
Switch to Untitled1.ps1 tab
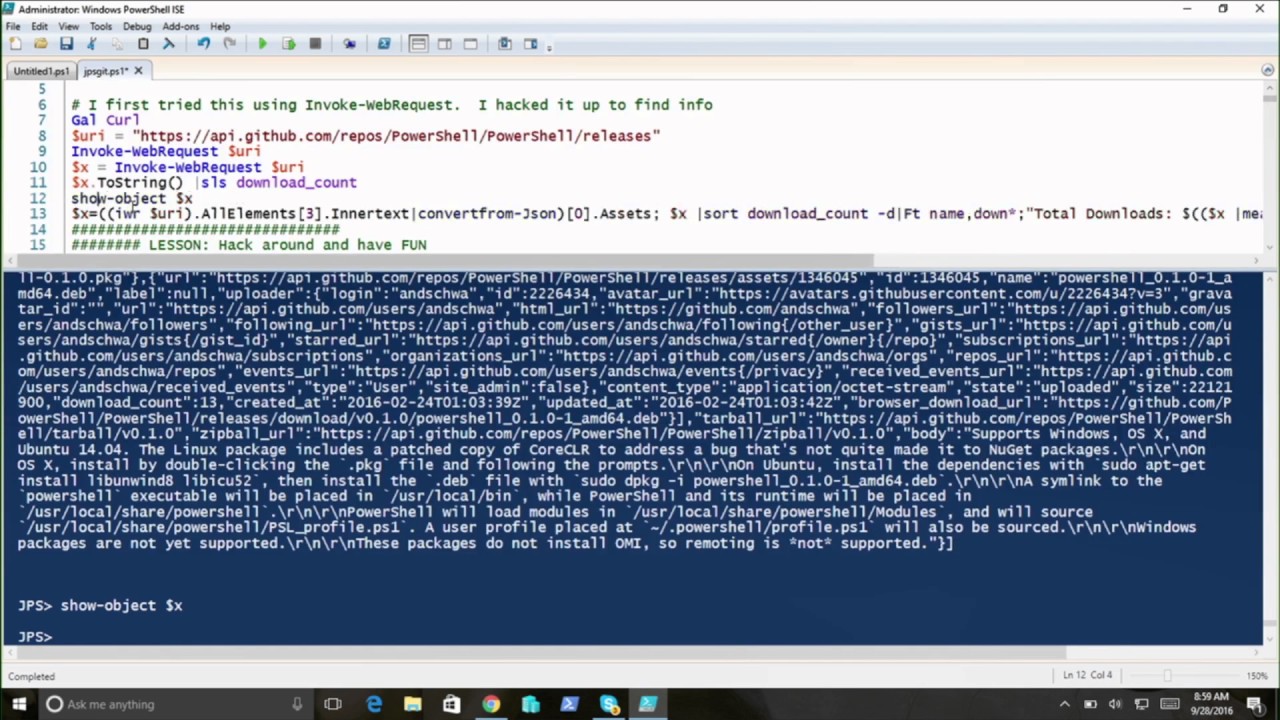click(41, 71)
